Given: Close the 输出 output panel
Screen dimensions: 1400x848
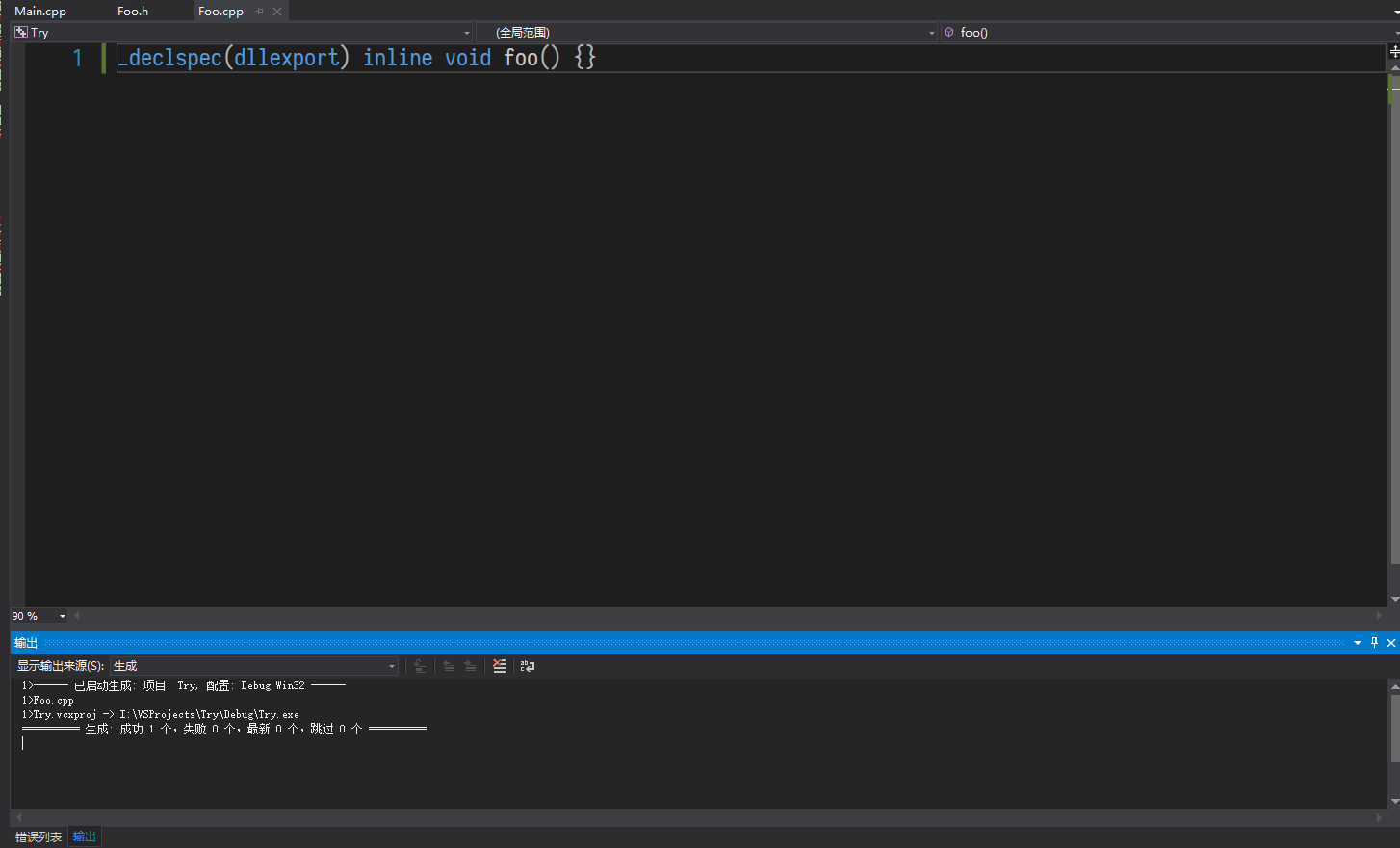Looking at the screenshot, I should click(x=1391, y=643).
